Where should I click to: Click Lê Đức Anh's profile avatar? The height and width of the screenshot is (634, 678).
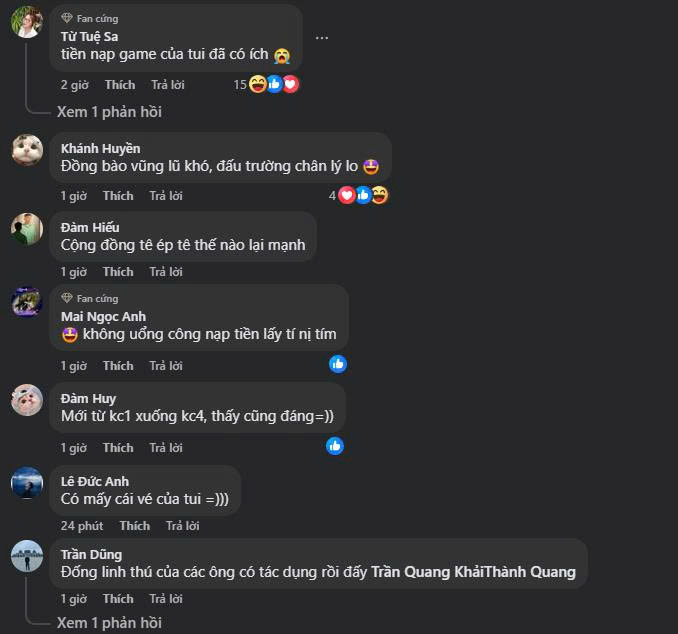27,483
